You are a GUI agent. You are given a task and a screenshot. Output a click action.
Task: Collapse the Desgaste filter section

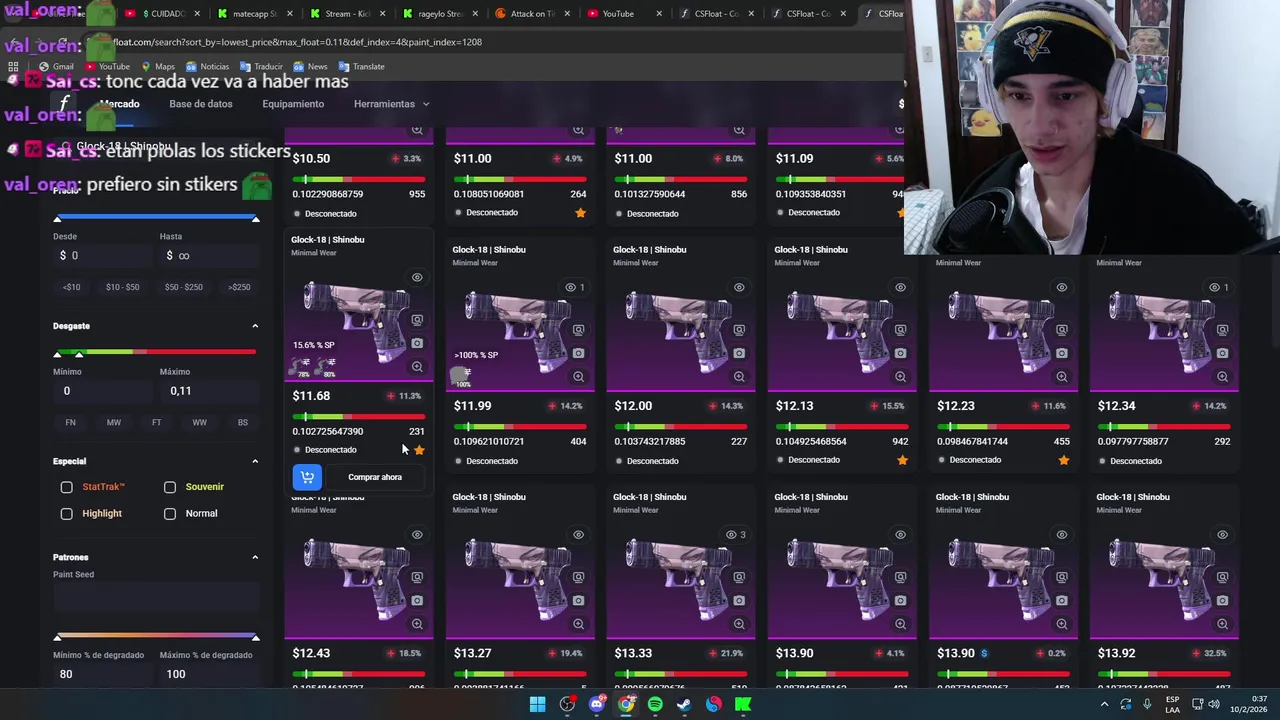pyautogui.click(x=255, y=326)
